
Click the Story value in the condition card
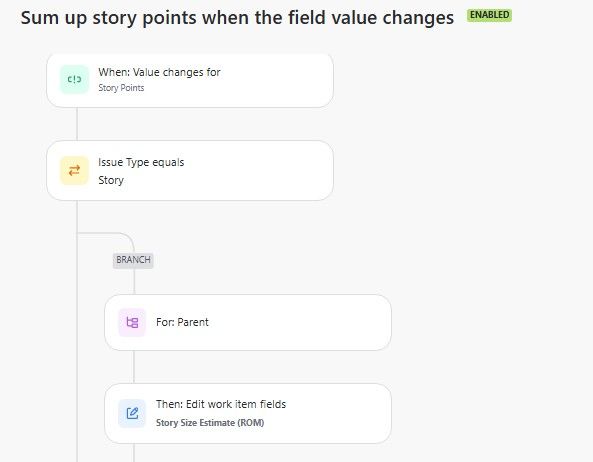tap(111, 180)
